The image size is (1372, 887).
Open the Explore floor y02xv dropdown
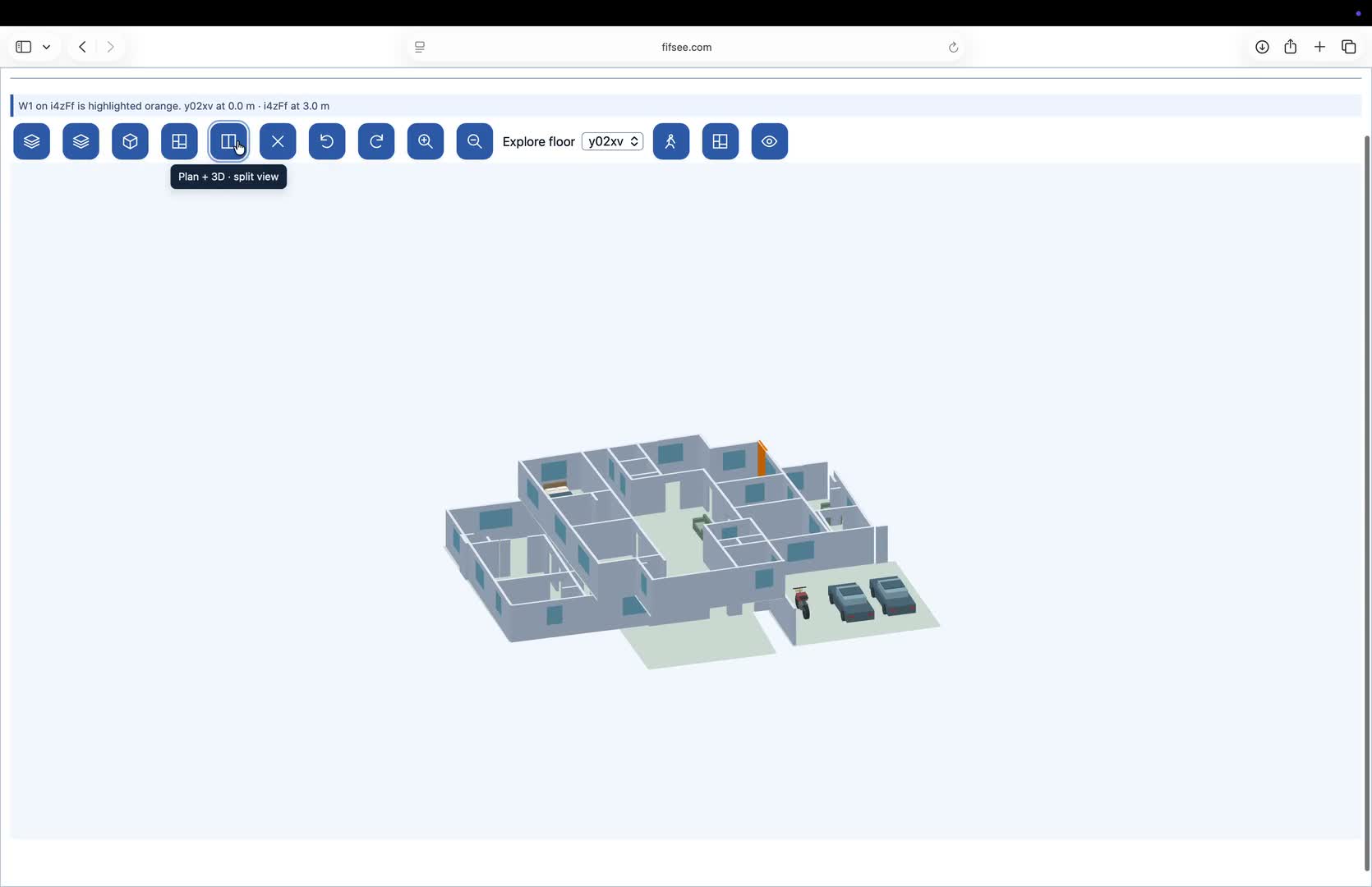click(613, 141)
